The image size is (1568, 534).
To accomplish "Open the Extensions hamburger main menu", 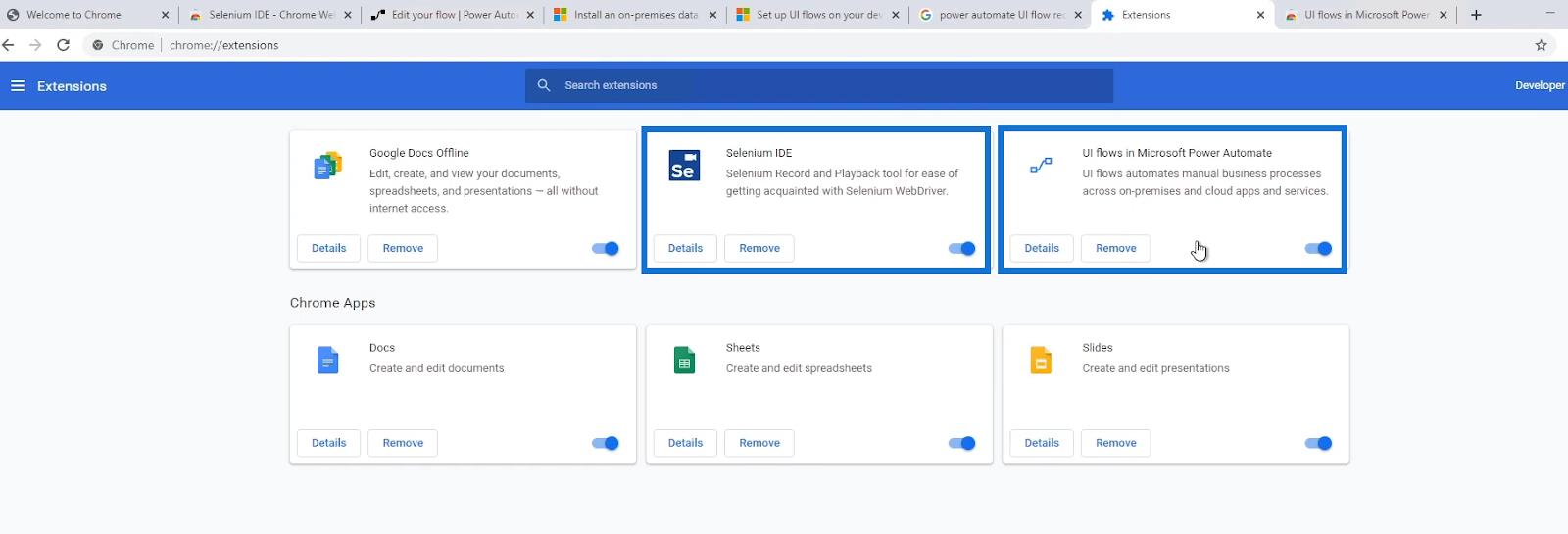I will (x=18, y=86).
